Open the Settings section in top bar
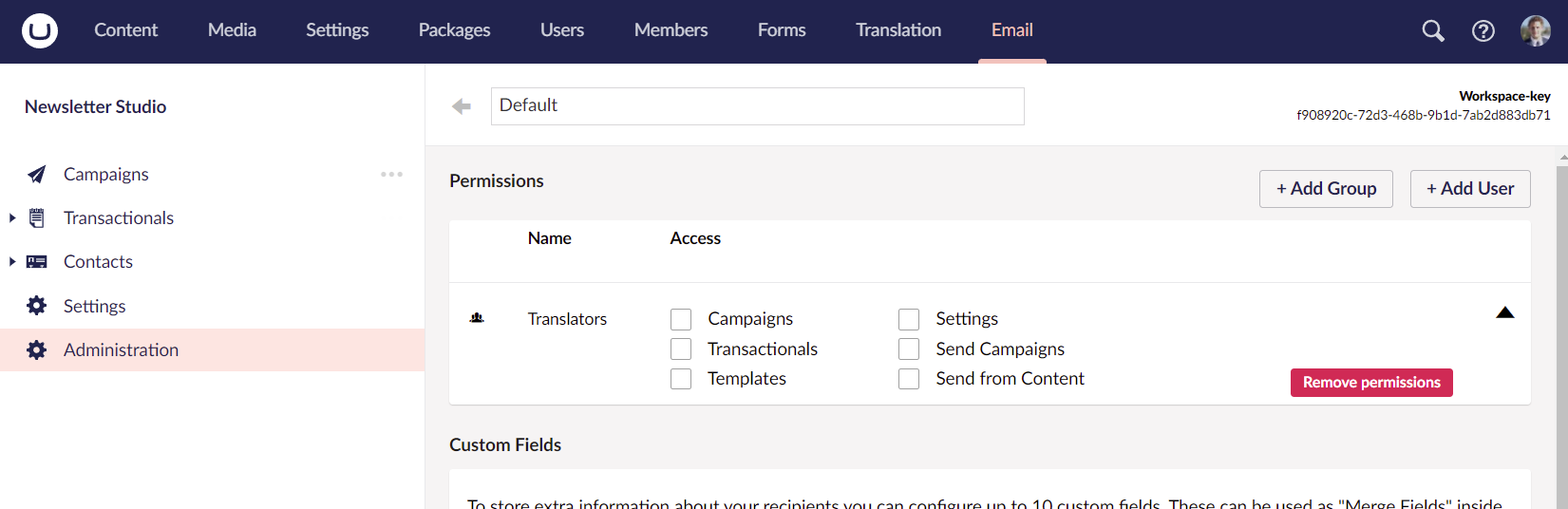 [337, 30]
